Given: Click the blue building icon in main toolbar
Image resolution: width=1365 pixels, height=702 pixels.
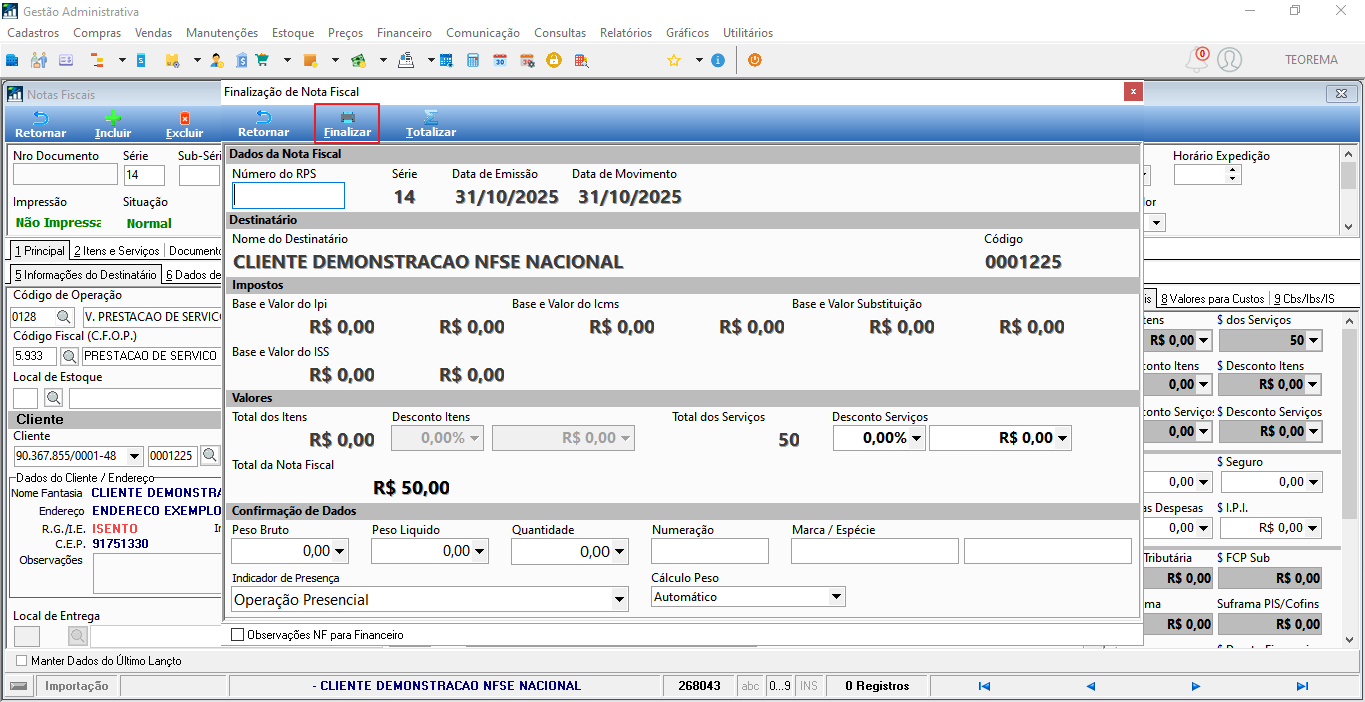Looking at the screenshot, I should click(12, 60).
